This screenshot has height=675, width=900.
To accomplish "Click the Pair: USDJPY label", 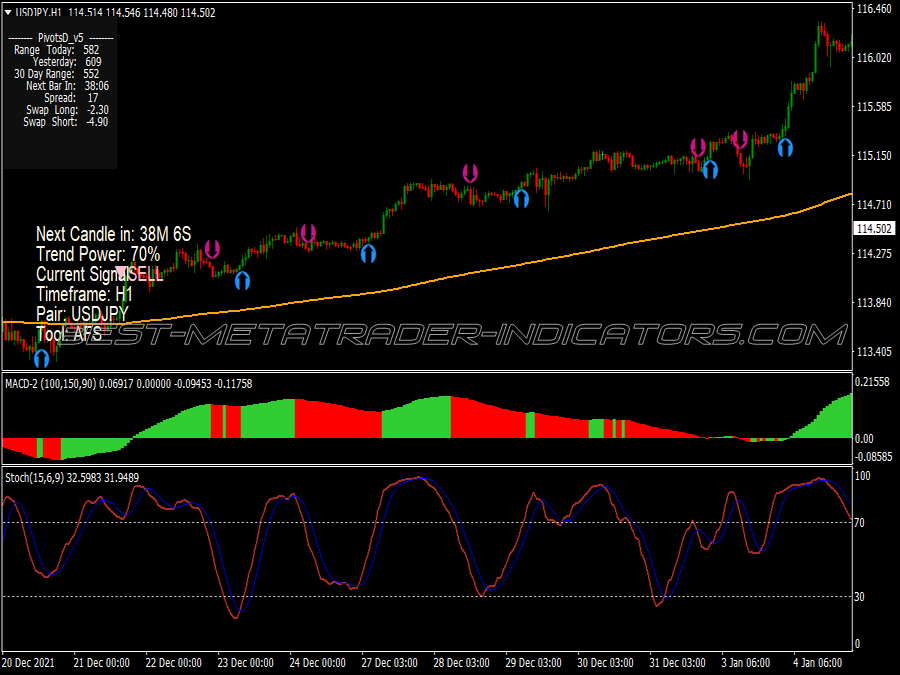I will [x=82, y=315].
